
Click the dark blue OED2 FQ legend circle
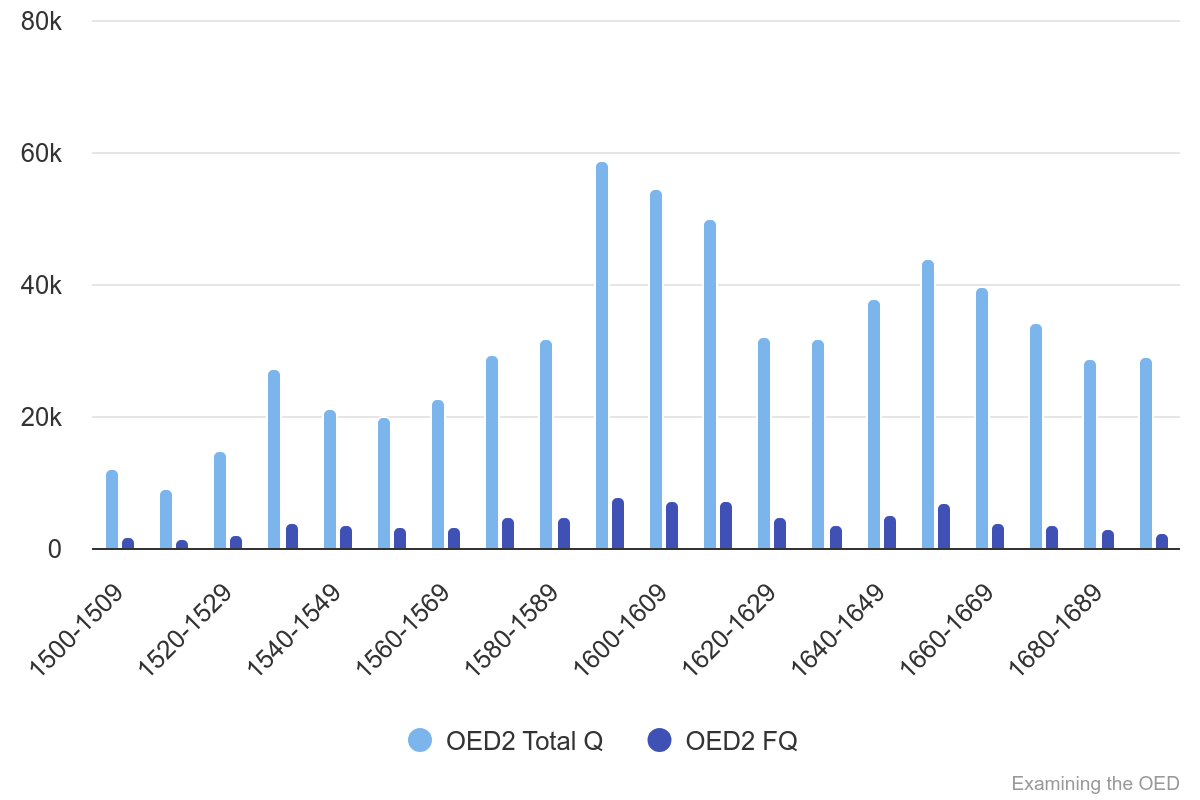[659, 740]
